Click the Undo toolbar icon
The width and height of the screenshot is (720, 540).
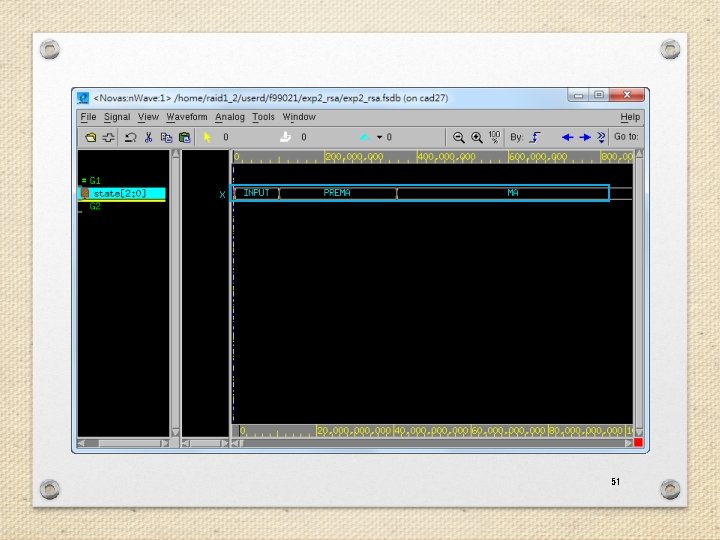(130, 137)
